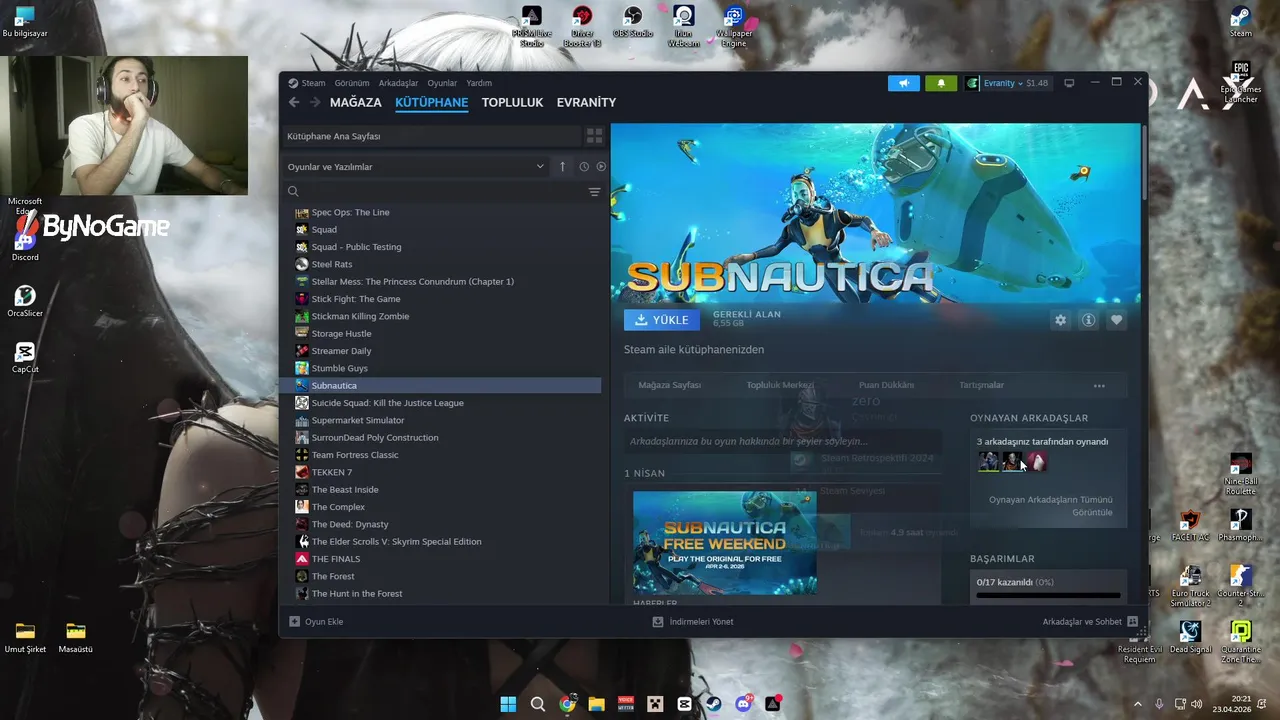The image size is (1280, 720).
Task: Click Kütüphane Ana Sayfası button
Action: (x=431, y=136)
